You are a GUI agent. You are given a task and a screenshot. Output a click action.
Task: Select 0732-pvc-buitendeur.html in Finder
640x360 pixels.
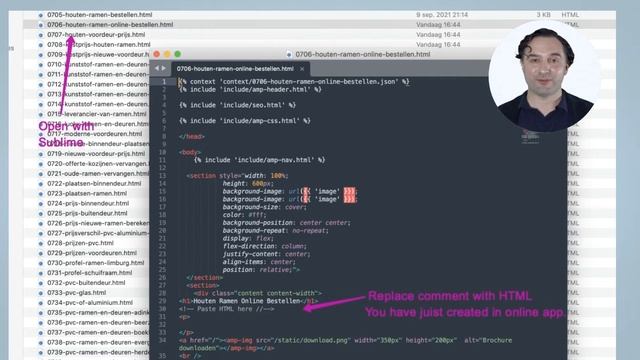click(x=86, y=283)
